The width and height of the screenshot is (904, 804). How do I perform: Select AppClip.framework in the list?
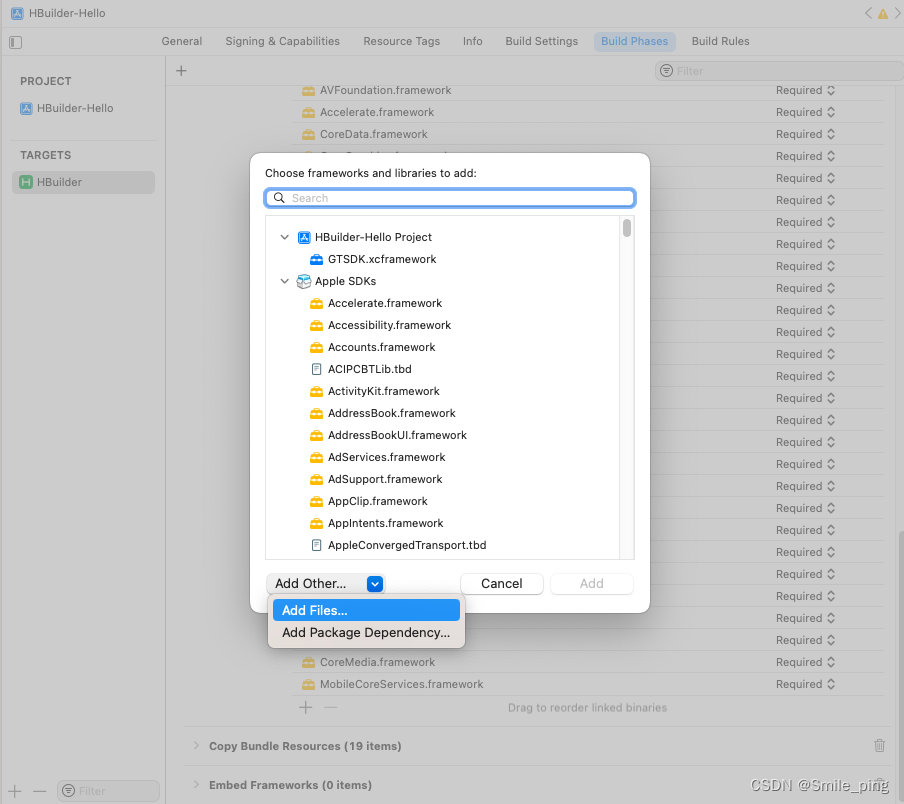pyautogui.click(x=378, y=501)
